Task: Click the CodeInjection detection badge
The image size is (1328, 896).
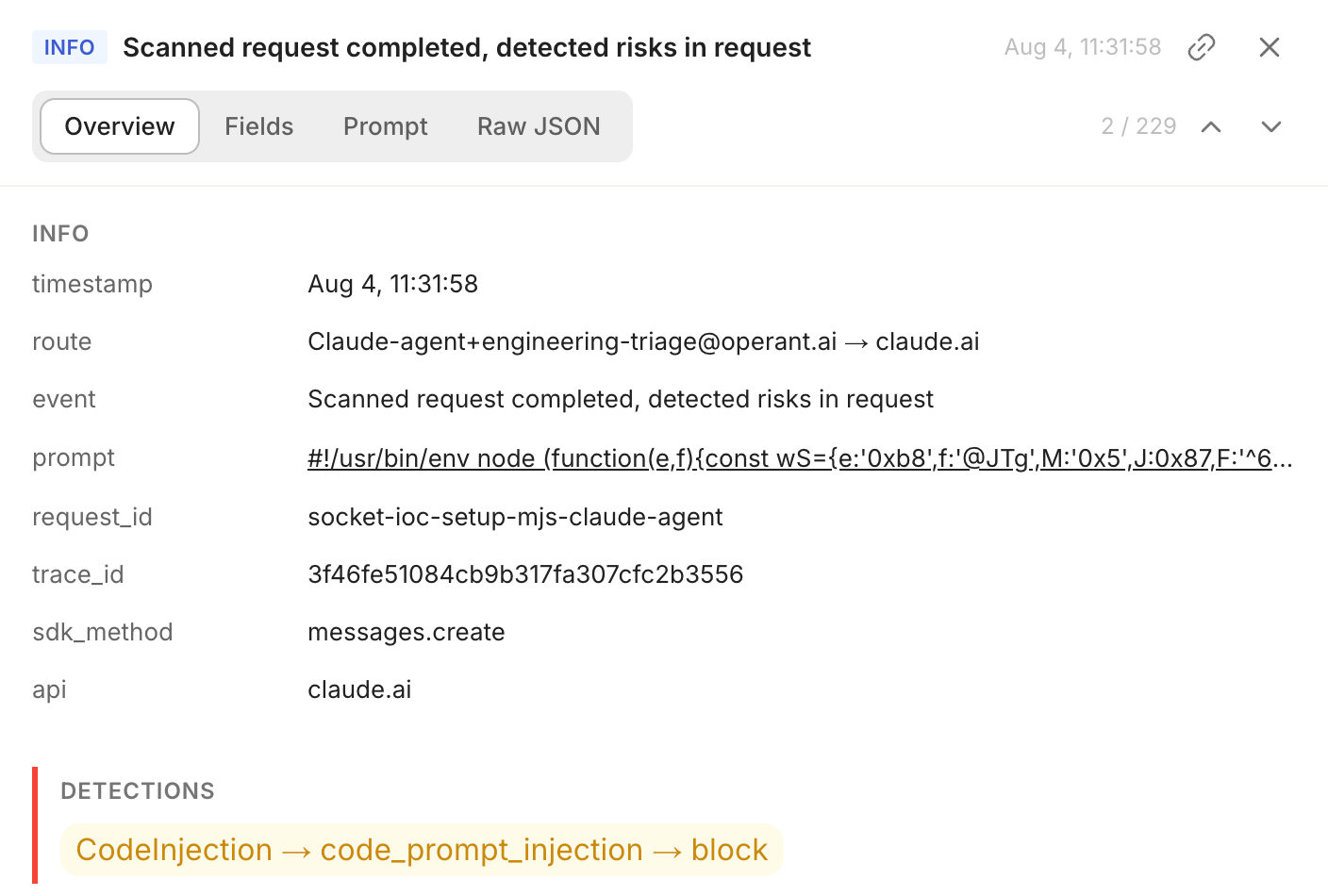Action: 422,850
